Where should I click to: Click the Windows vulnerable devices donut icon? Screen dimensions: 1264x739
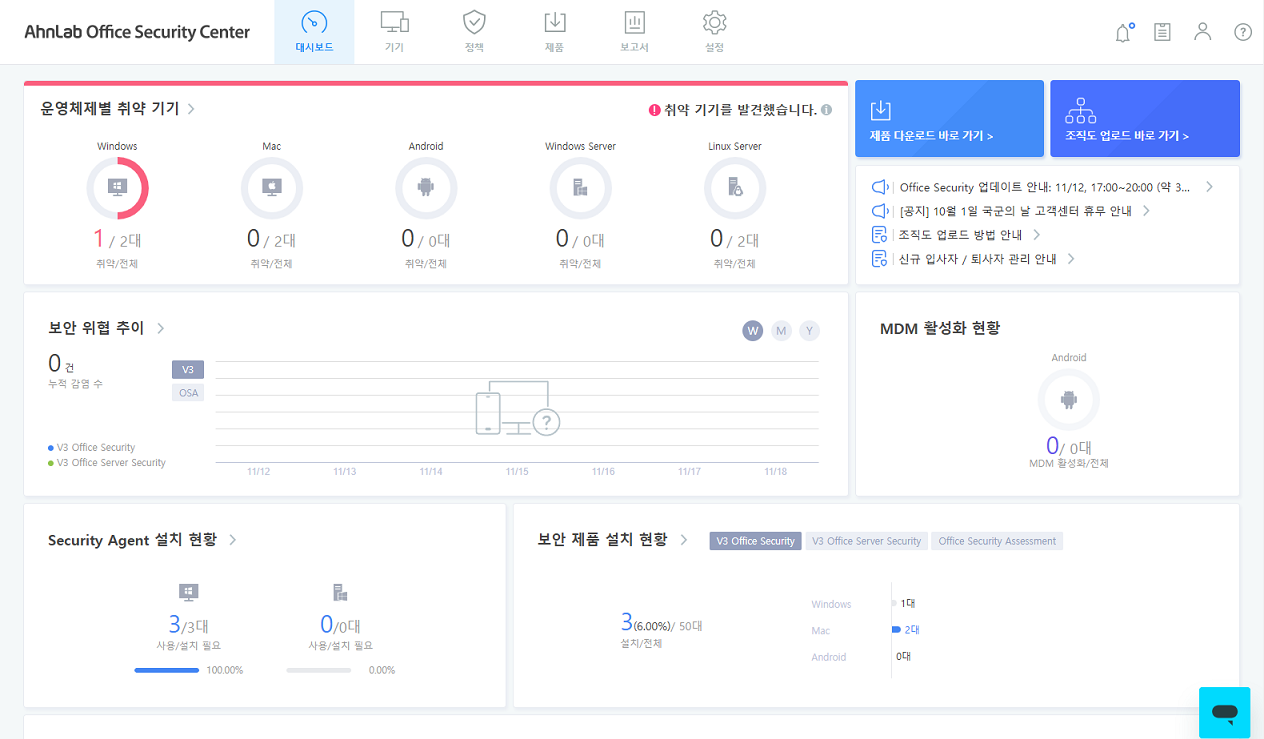click(117, 188)
